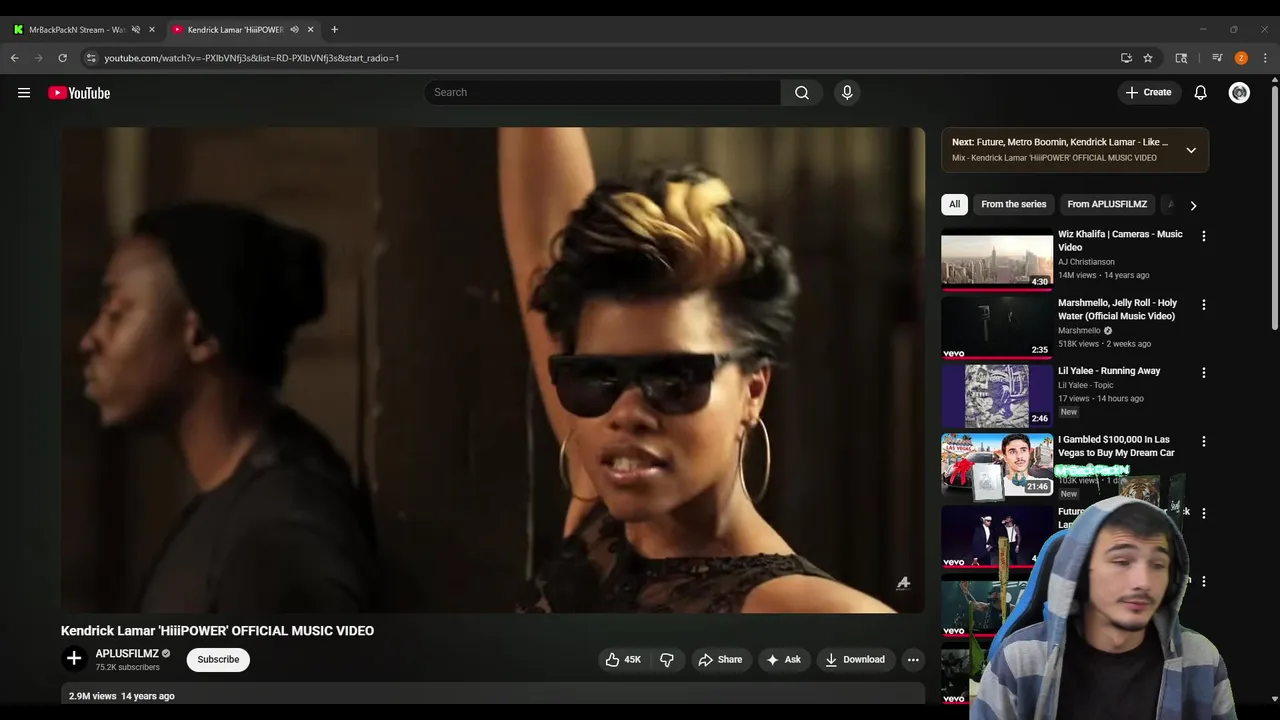Open Wiz Khalifa Cameras Music Video title
Screen dimensions: 1280x720
(1120, 241)
